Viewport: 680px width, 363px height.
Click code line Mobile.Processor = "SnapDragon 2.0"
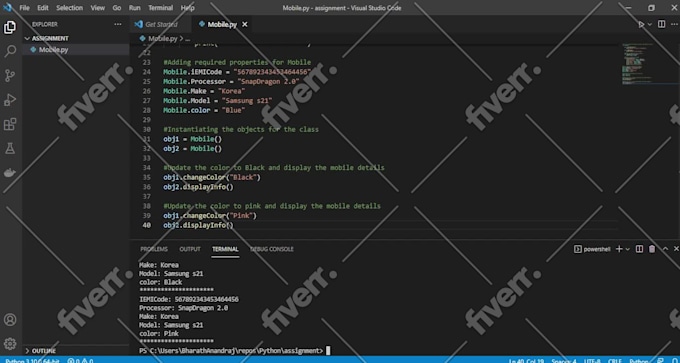coord(231,82)
